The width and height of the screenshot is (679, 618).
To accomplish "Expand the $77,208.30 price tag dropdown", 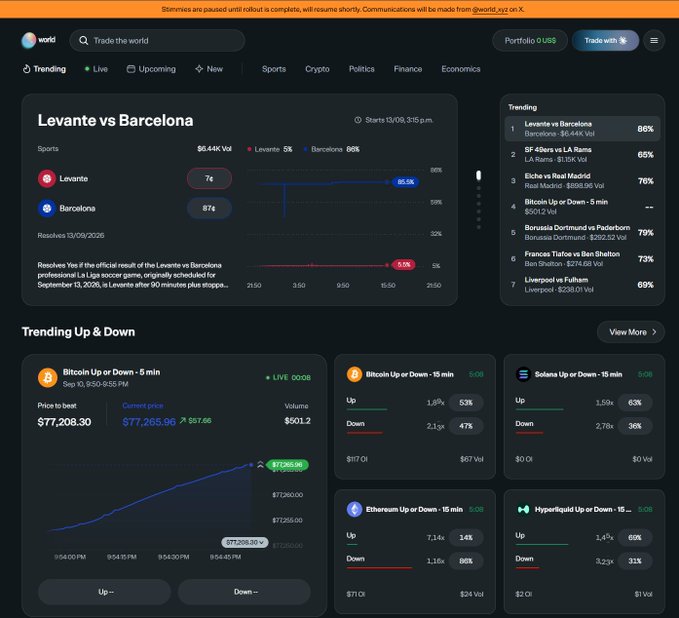I will tap(245, 542).
